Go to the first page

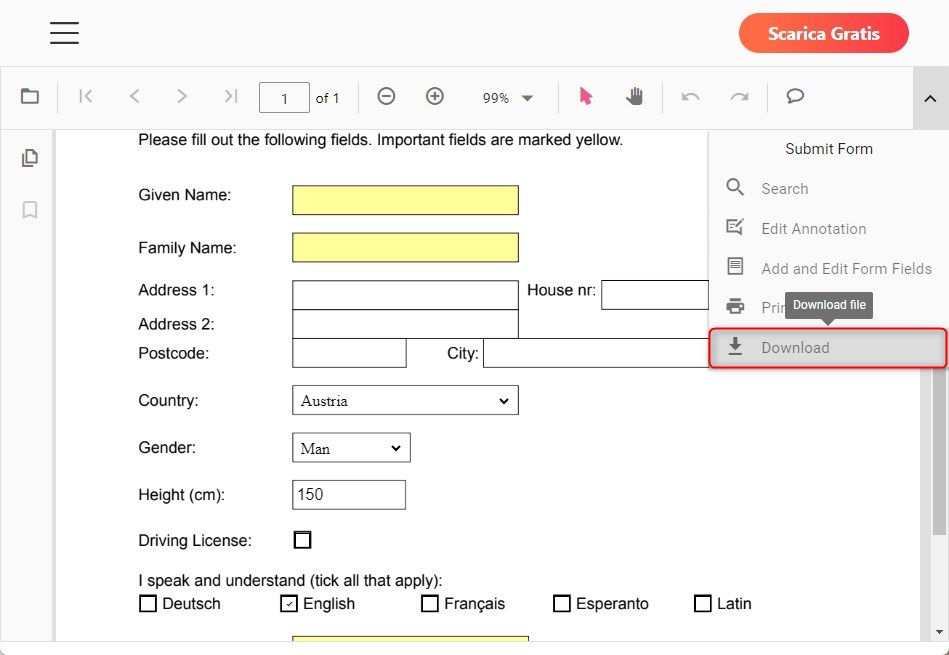click(x=86, y=97)
